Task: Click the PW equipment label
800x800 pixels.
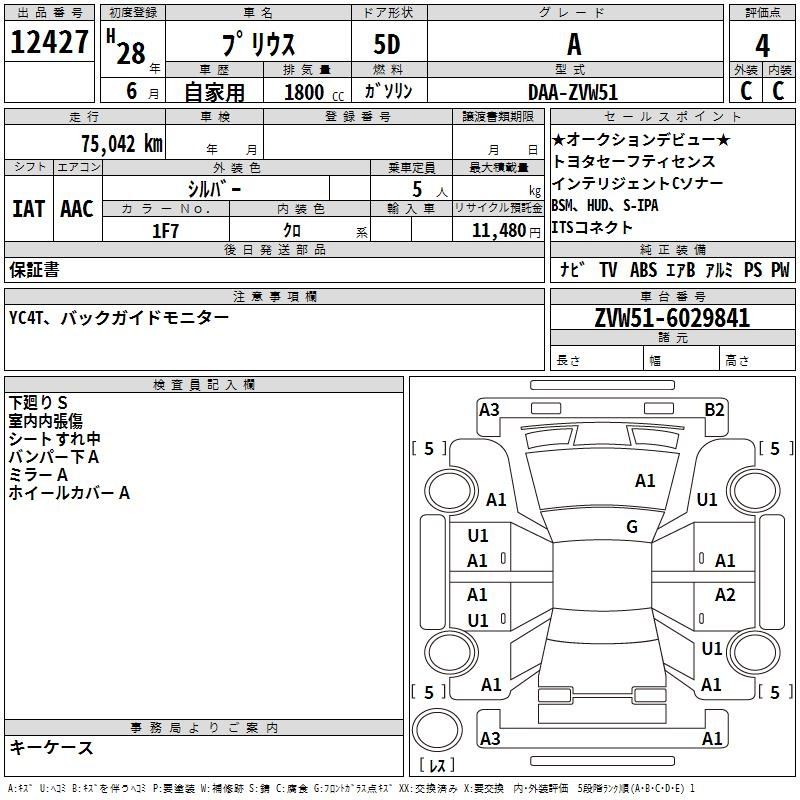Action: pos(779,269)
